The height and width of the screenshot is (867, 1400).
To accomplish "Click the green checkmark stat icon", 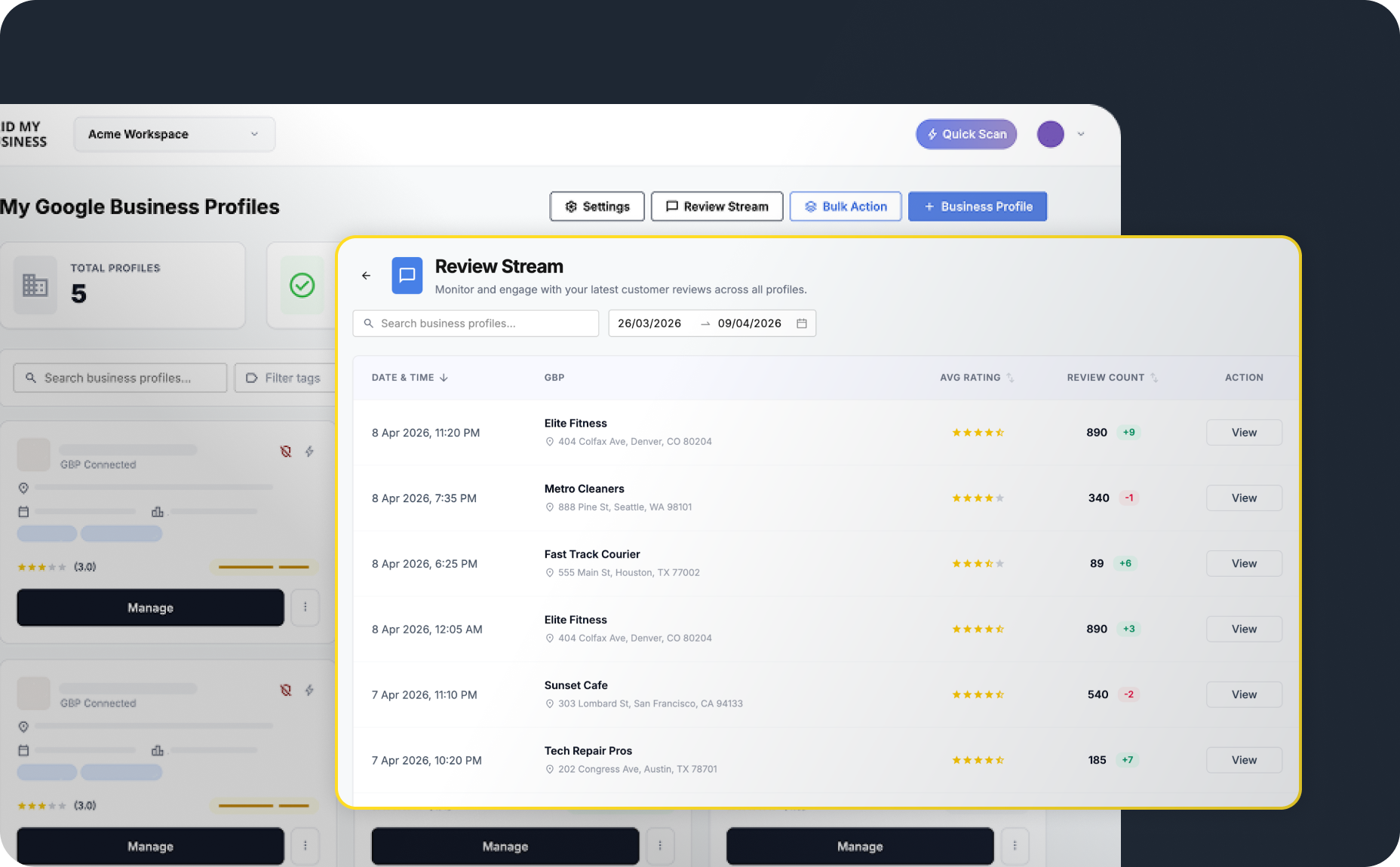I will pos(302,285).
